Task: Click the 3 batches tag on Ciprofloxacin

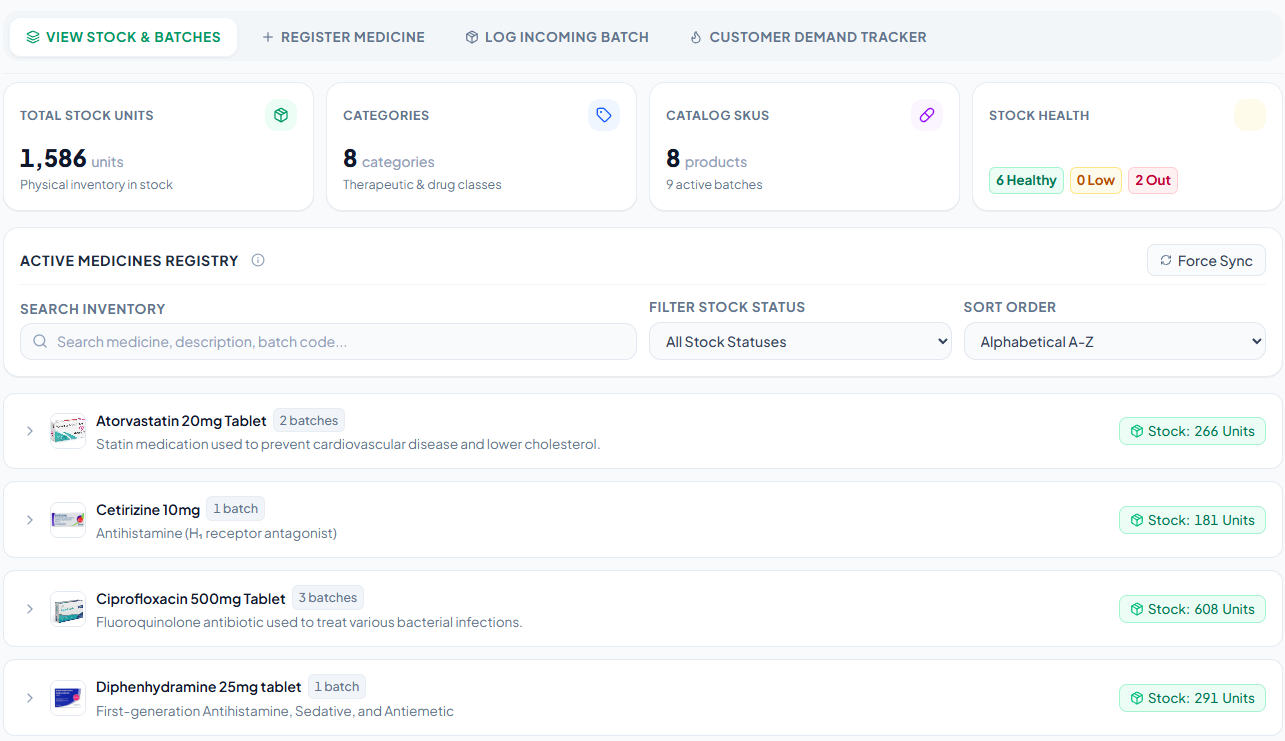Action: click(328, 598)
